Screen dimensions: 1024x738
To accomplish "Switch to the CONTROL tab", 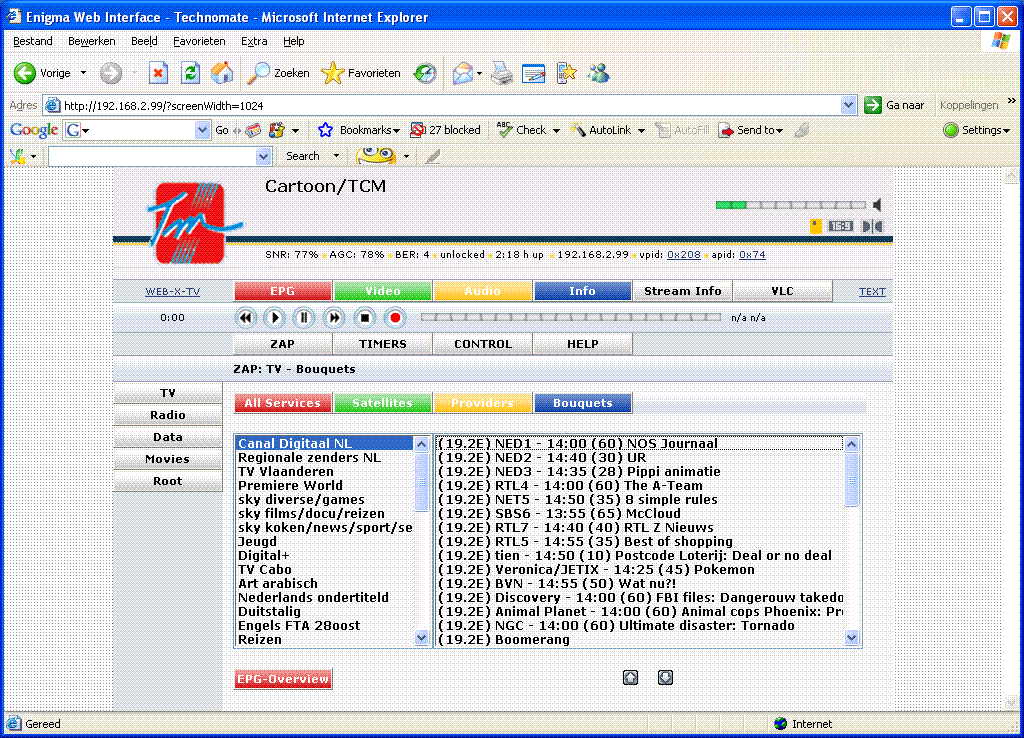I will click(x=483, y=344).
